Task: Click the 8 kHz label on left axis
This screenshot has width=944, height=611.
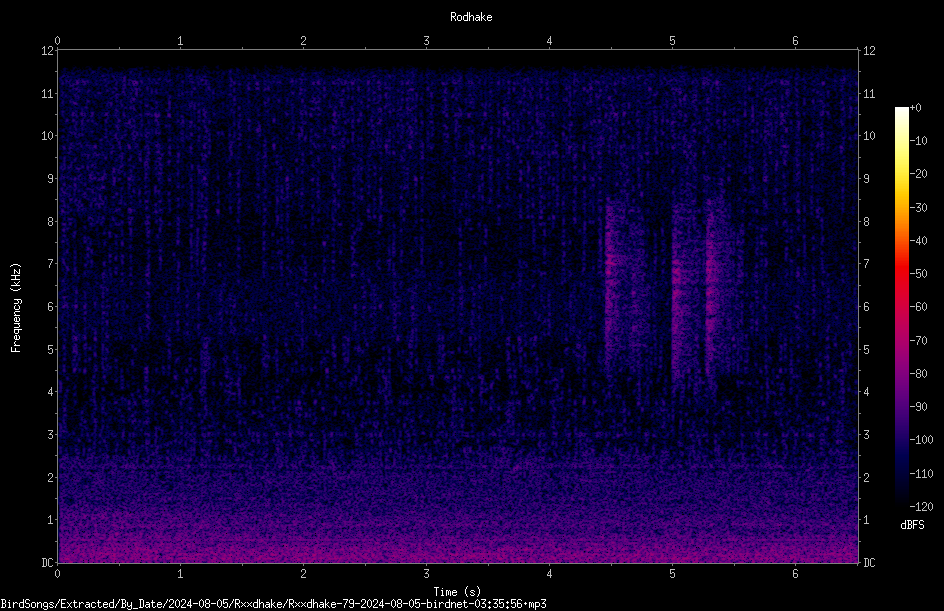Action: (x=49, y=222)
